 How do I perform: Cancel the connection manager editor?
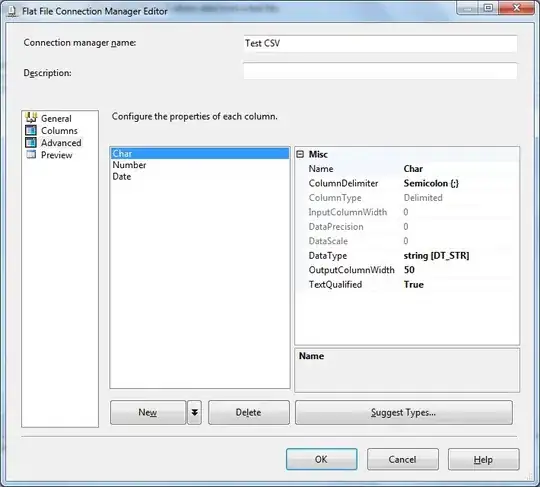pos(403,459)
